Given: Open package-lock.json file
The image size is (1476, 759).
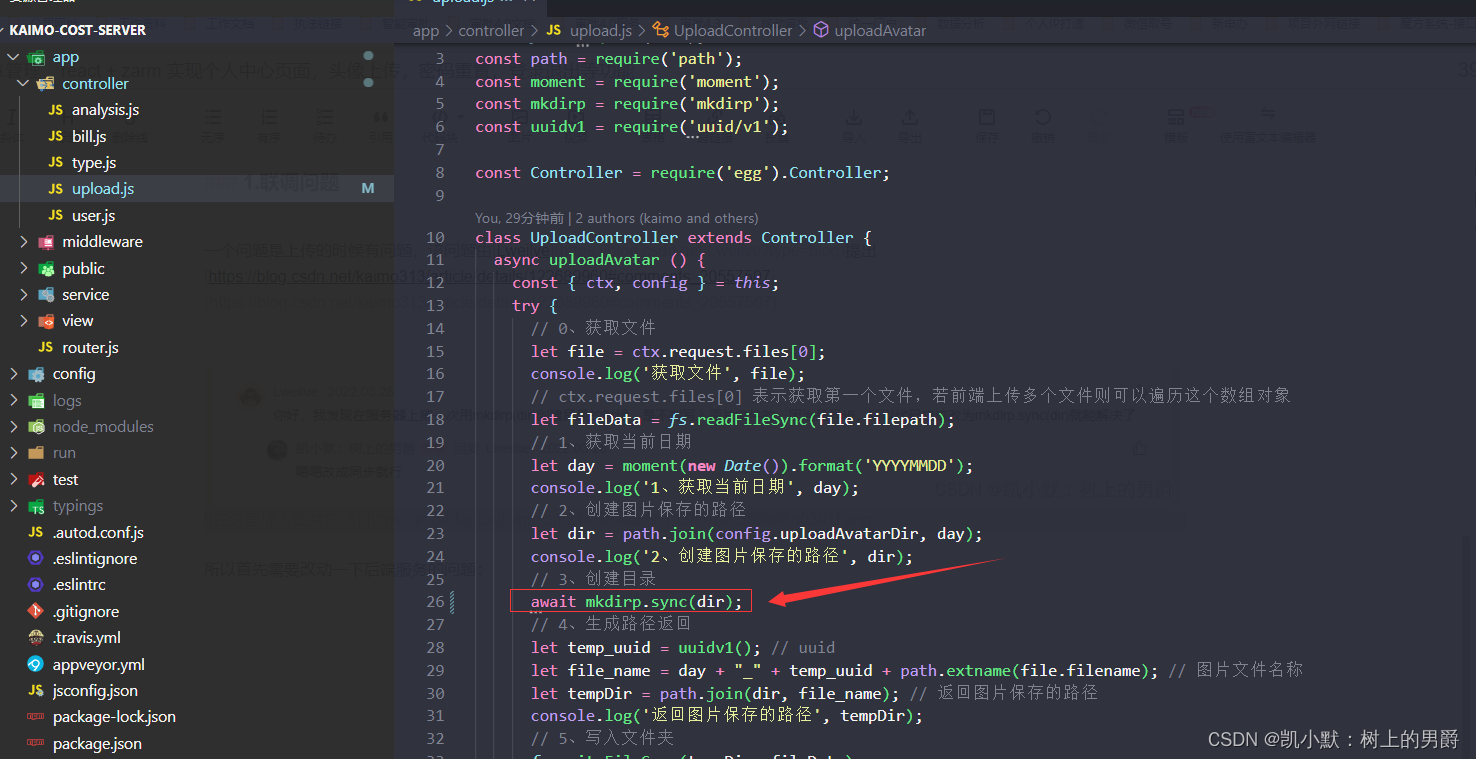Looking at the screenshot, I should pyautogui.click(x=114, y=717).
